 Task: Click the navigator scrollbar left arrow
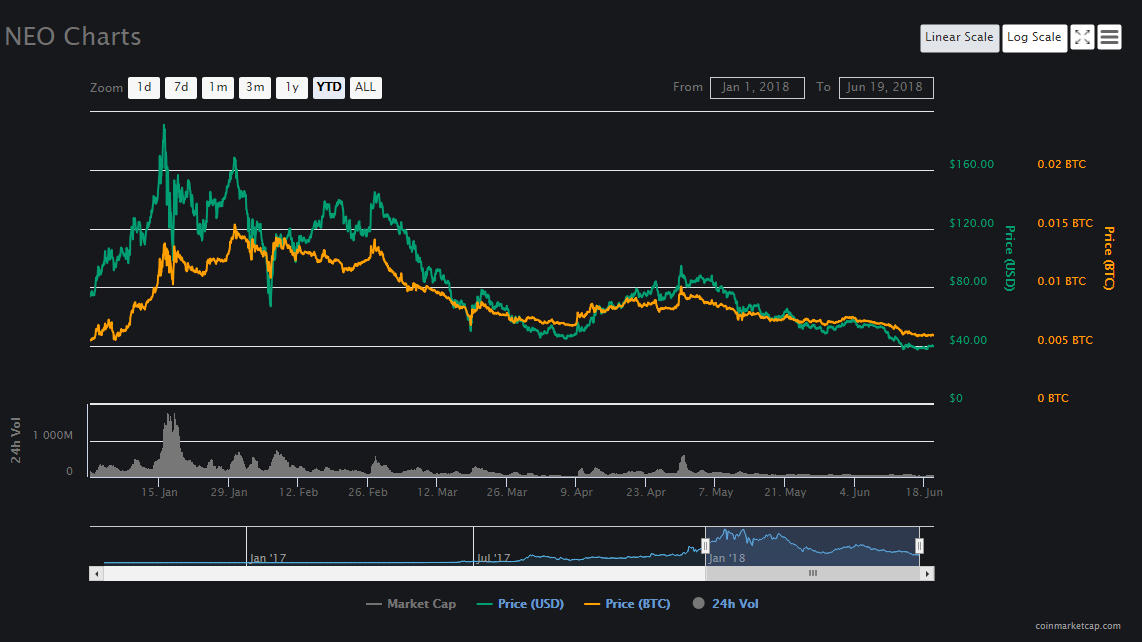pyautogui.click(x=96, y=574)
